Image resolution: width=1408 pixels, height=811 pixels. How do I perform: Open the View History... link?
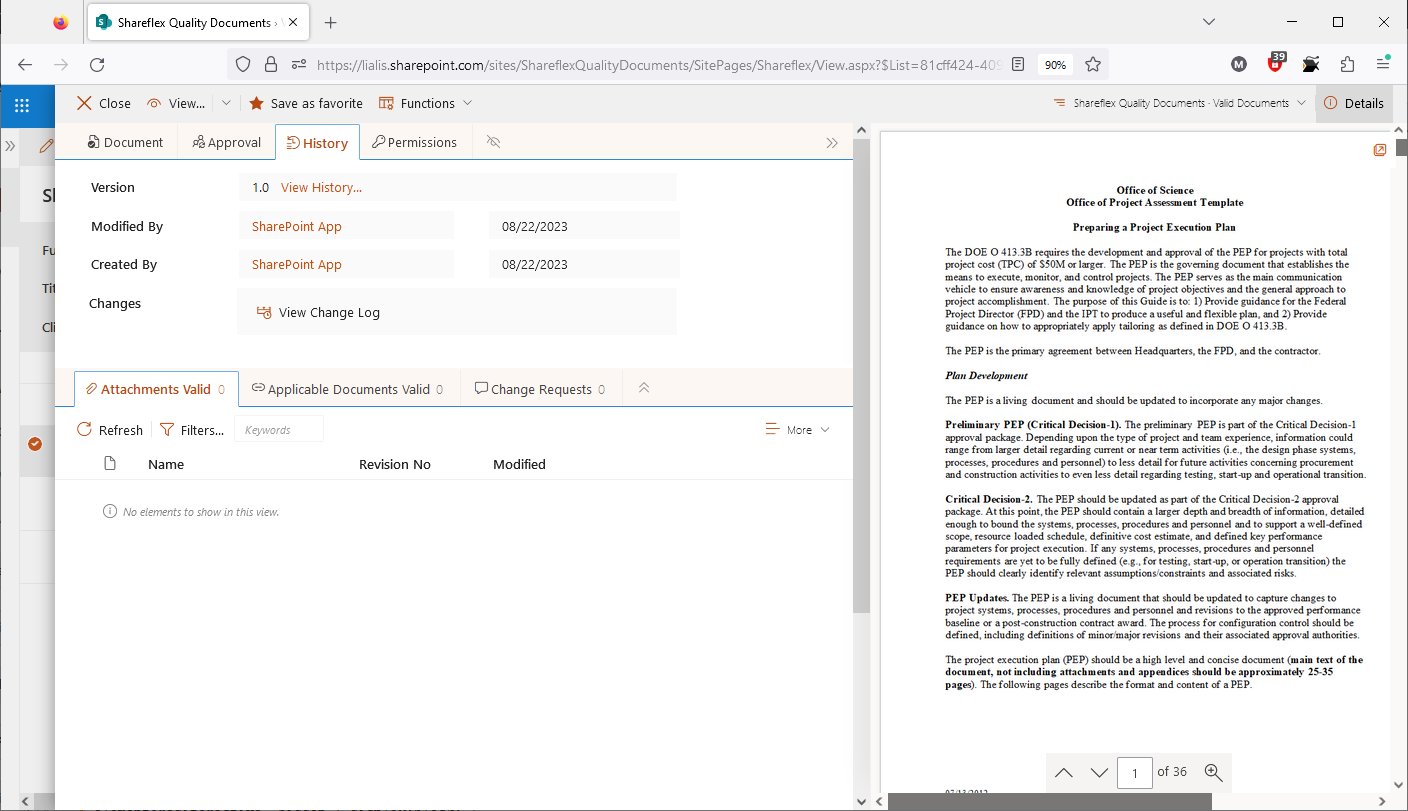coord(321,187)
